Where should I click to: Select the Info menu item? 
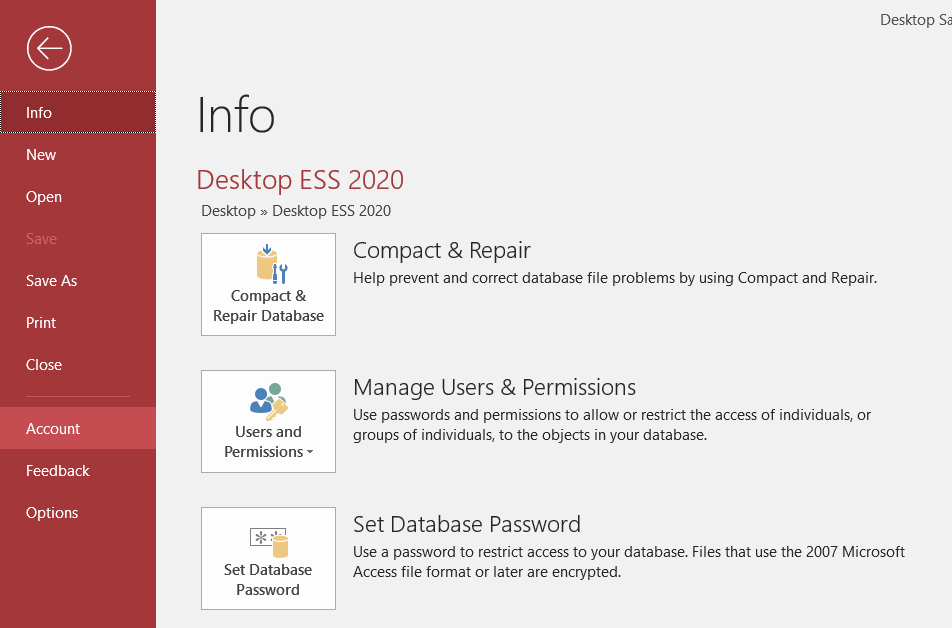(78, 112)
